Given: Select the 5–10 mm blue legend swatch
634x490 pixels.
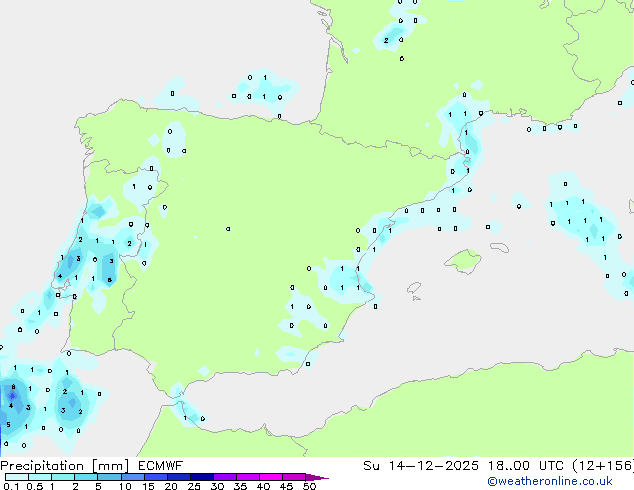Looking at the screenshot, I should coord(111,477).
